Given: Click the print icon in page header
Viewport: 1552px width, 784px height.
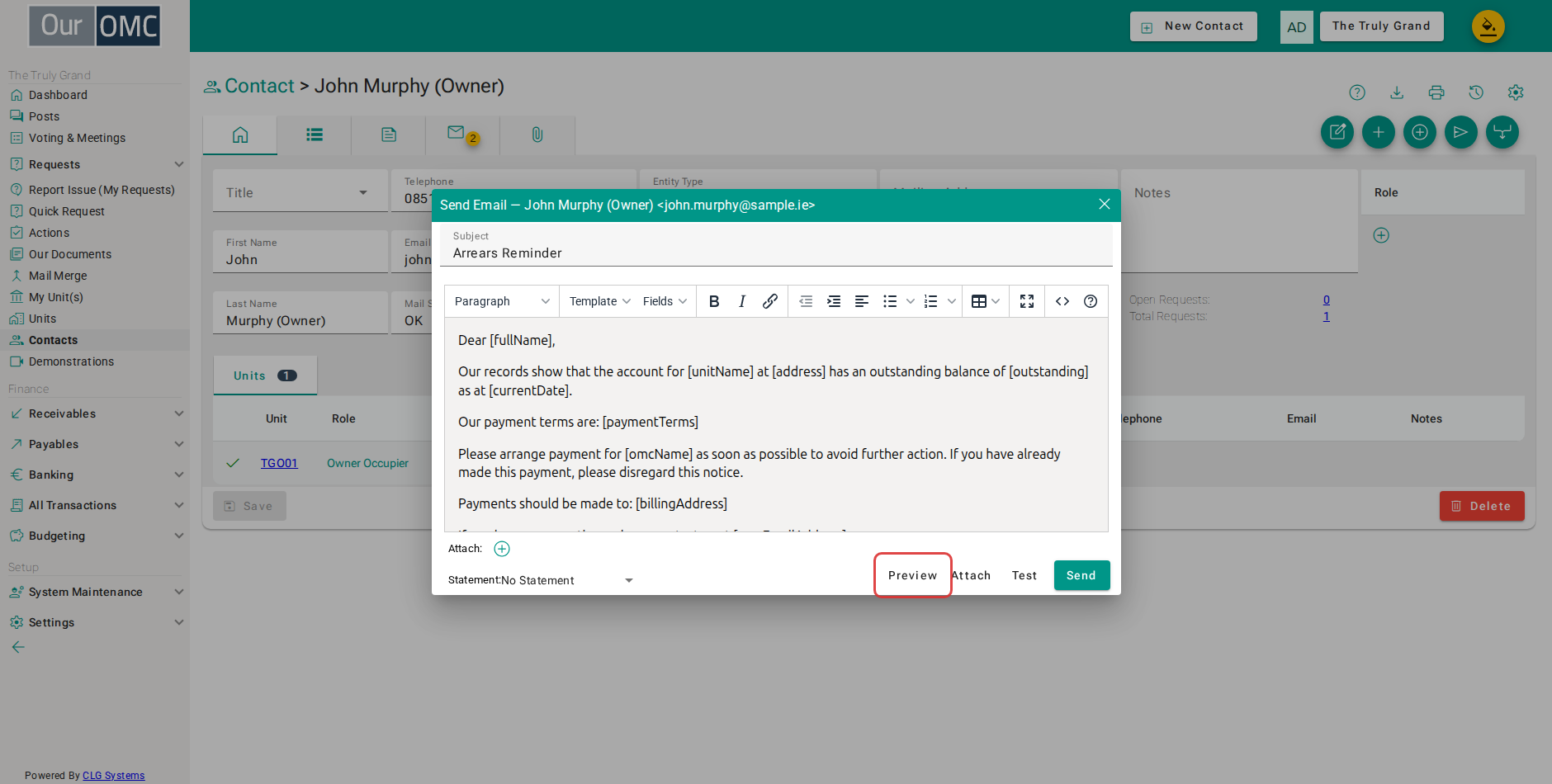Looking at the screenshot, I should click(1436, 92).
